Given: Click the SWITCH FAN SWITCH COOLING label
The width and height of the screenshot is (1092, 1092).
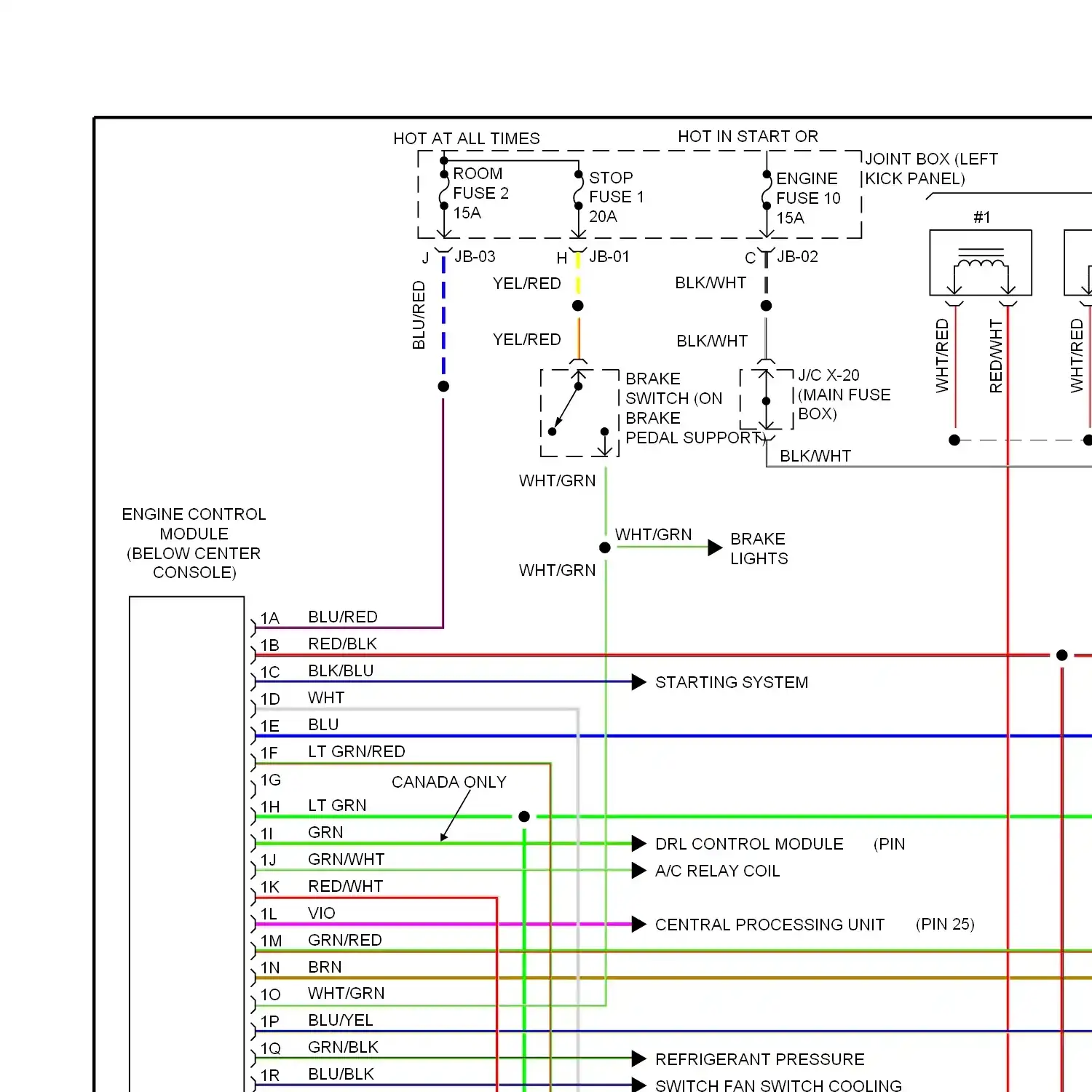Looking at the screenshot, I should (778, 1085).
